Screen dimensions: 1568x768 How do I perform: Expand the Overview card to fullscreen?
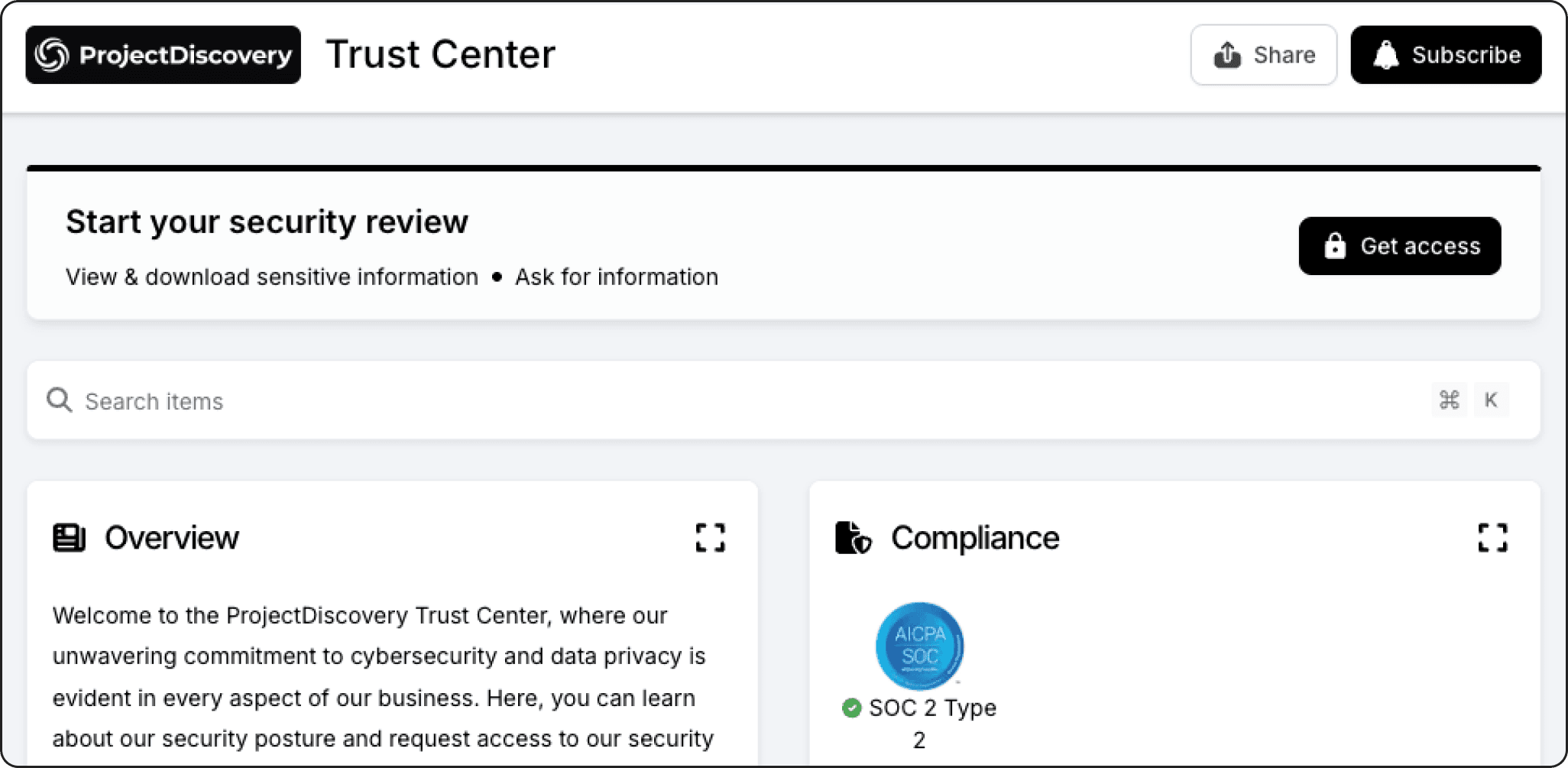710,537
